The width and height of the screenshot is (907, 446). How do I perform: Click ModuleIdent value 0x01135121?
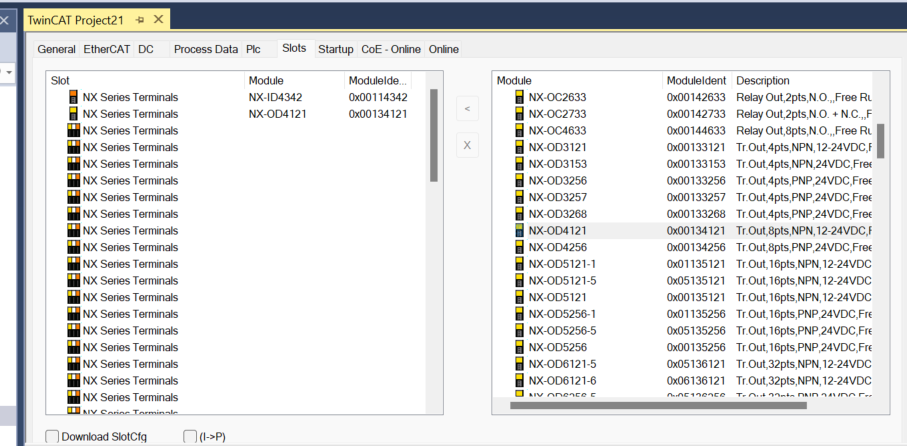click(696, 264)
